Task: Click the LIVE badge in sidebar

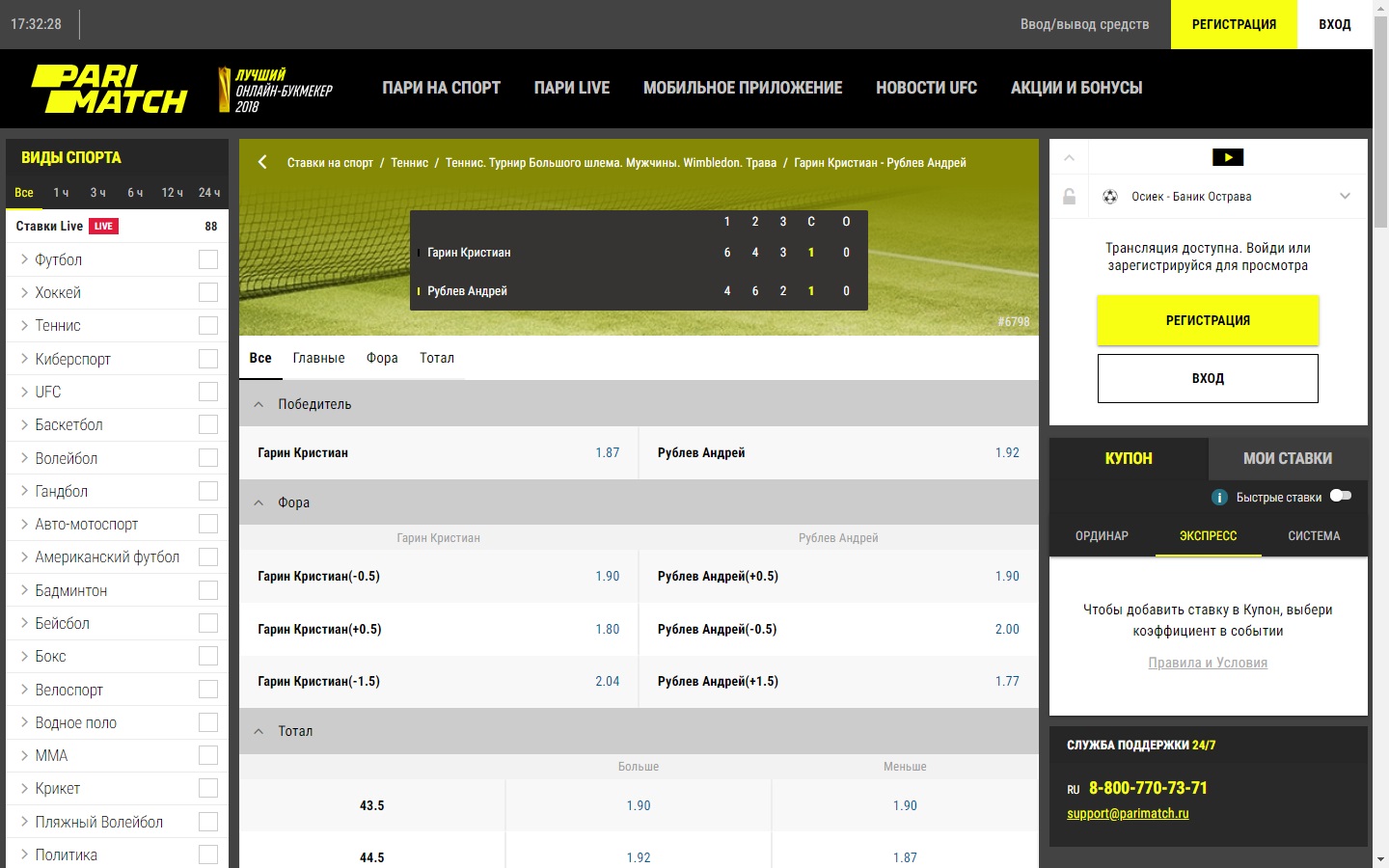Action: pos(103,226)
